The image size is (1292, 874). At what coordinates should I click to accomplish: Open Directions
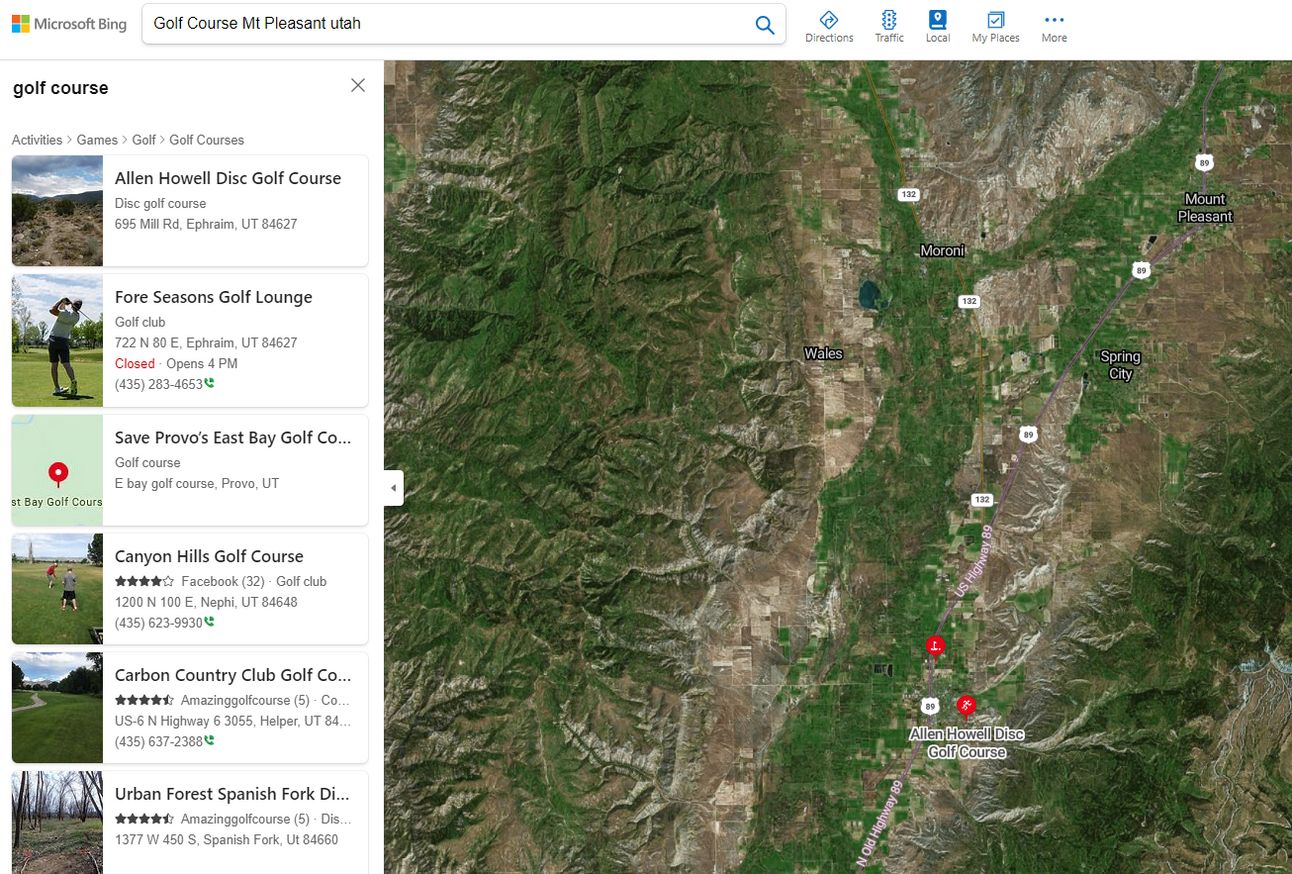[x=829, y=27]
